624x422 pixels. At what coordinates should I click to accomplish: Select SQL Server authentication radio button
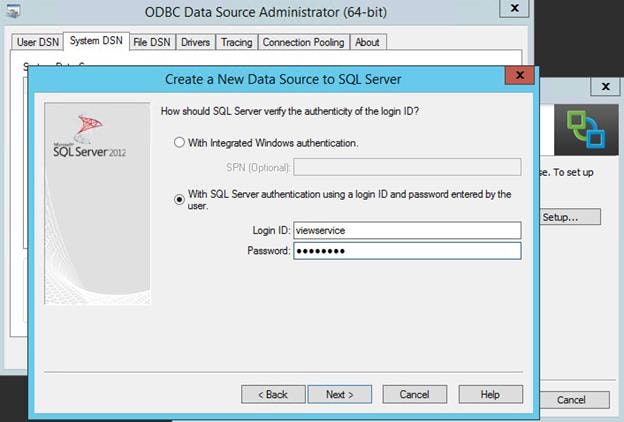(x=179, y=199)
